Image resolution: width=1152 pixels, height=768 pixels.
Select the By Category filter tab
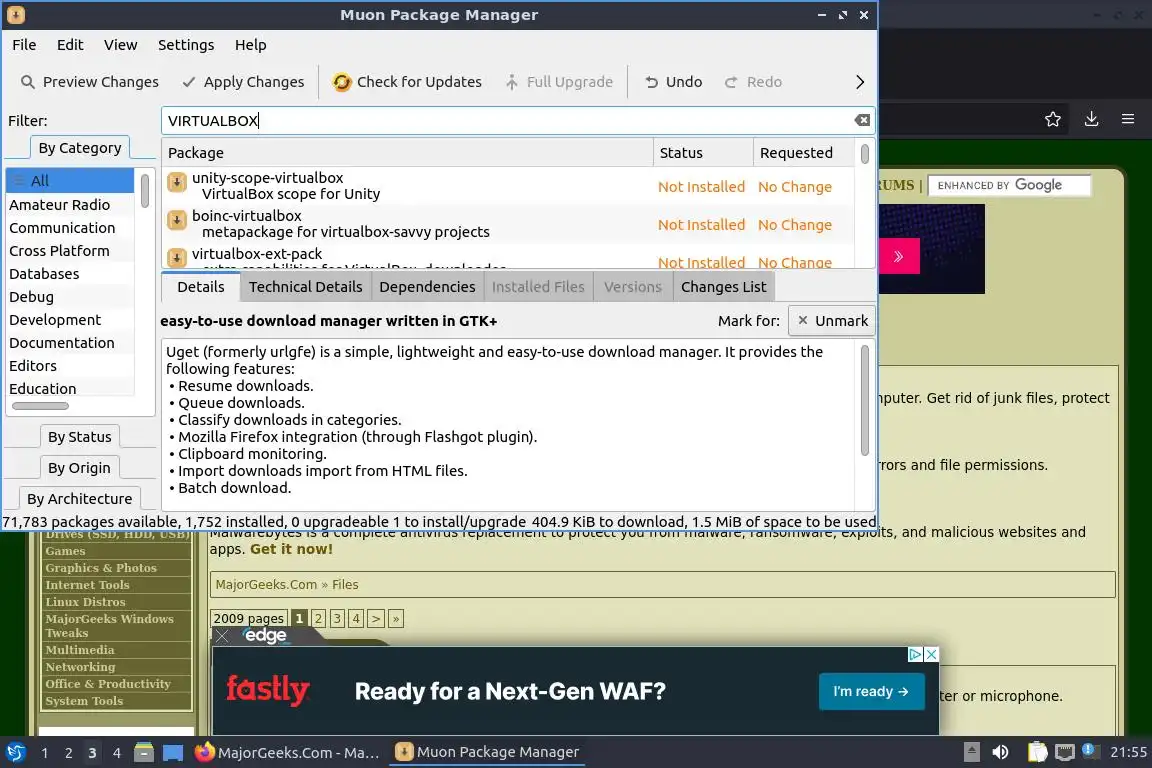[79, 148]
